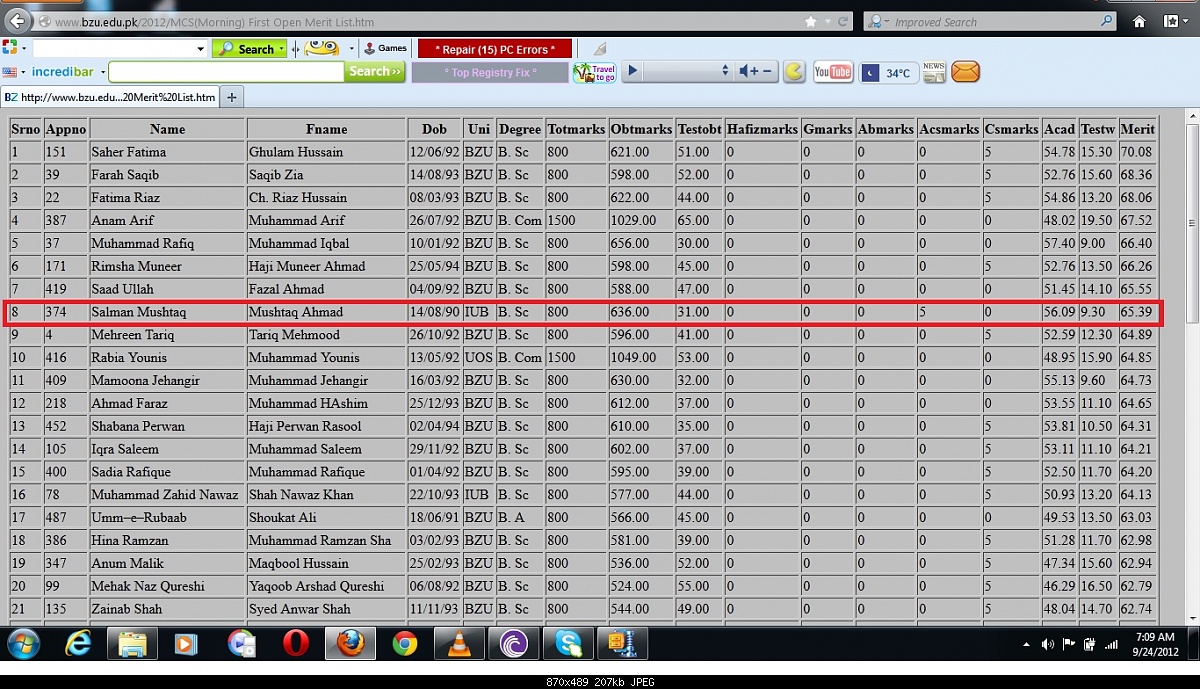Image resolution: width=1200 pixels, height=689 pixels.
Task: Click the NEWS icon on the toolbar
Action: (933, 71)
